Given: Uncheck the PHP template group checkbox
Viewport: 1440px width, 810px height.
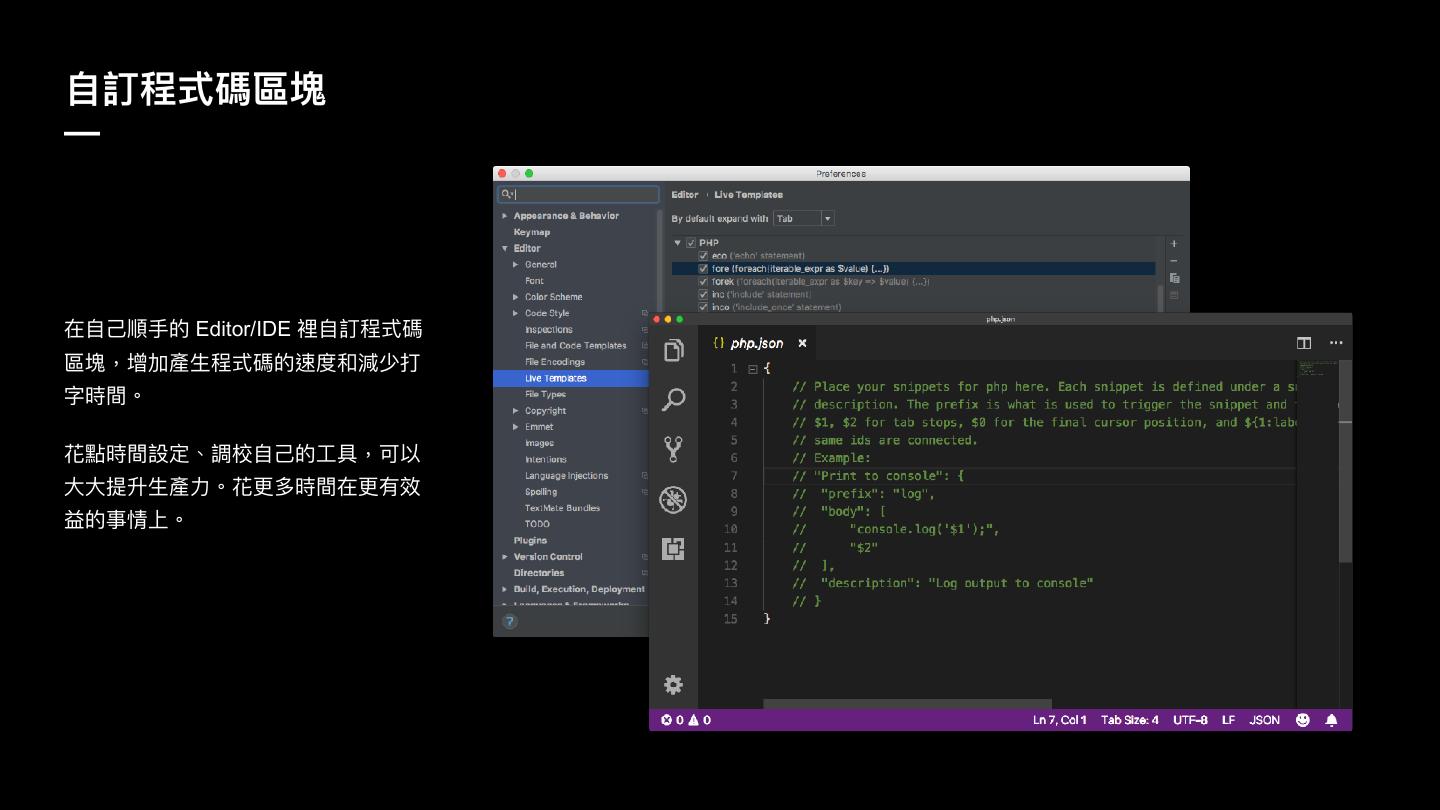Looking at the screenshot, I should [691, 243].
